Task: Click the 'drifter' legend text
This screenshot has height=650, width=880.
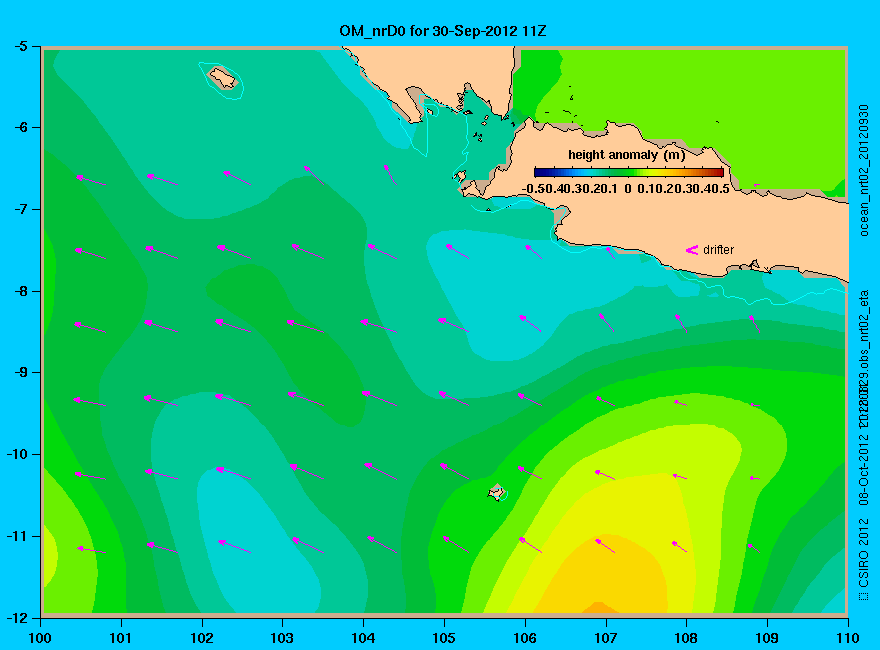Action: point(718,250)
